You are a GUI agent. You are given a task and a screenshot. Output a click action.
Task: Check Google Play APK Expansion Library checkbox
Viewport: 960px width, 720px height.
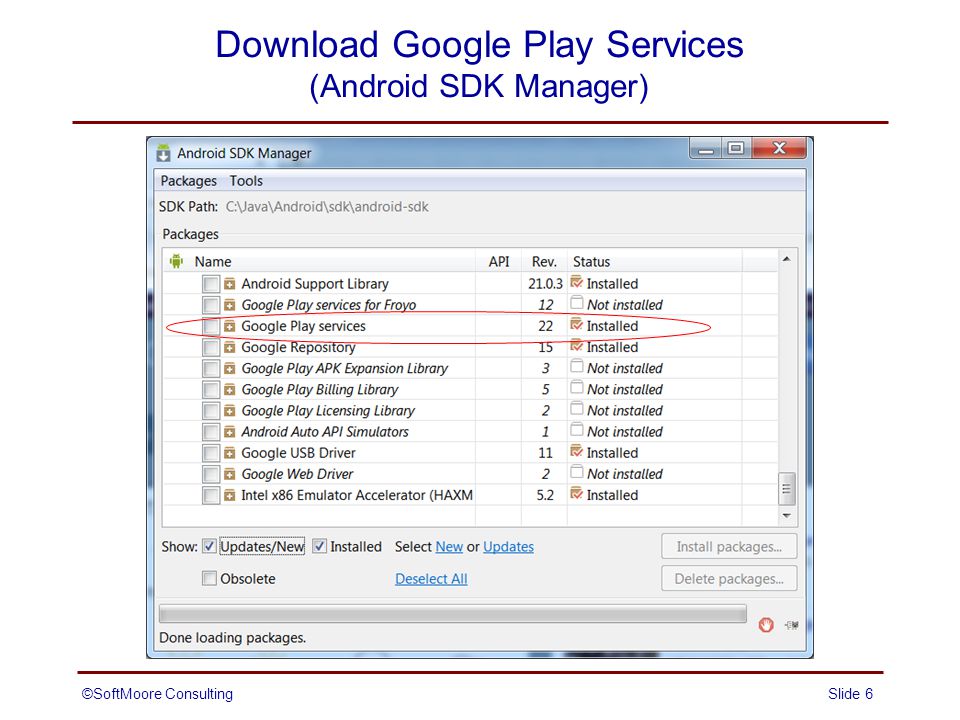[x=211, y=369]
